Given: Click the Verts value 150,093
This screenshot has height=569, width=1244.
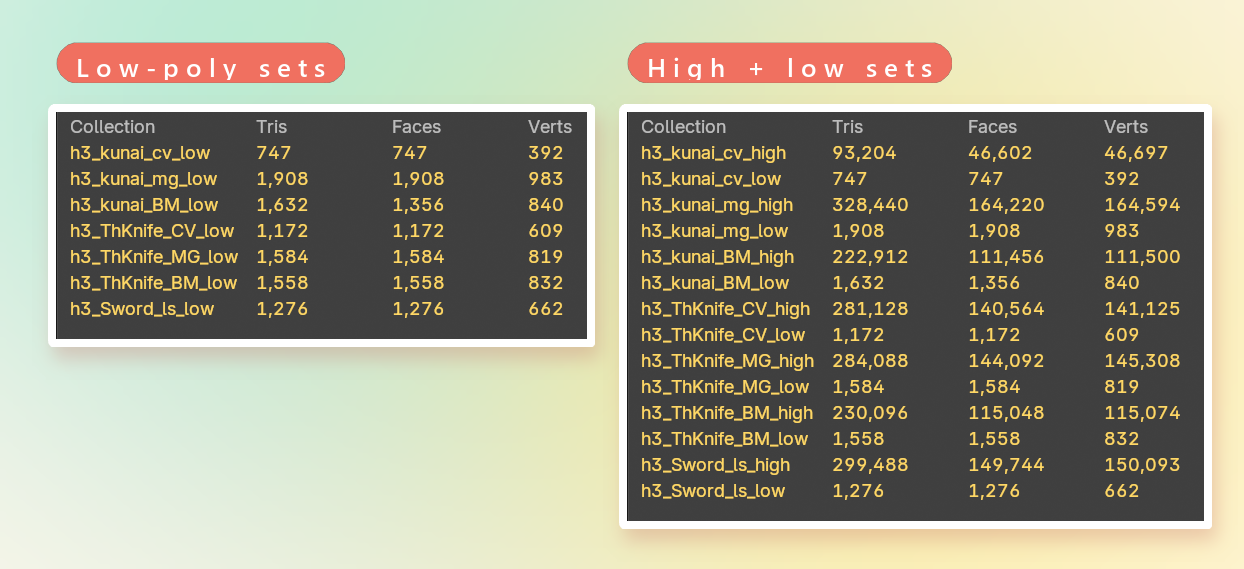Looking at the screenshot, I should pyautogui.click(x=1142, y=465).
